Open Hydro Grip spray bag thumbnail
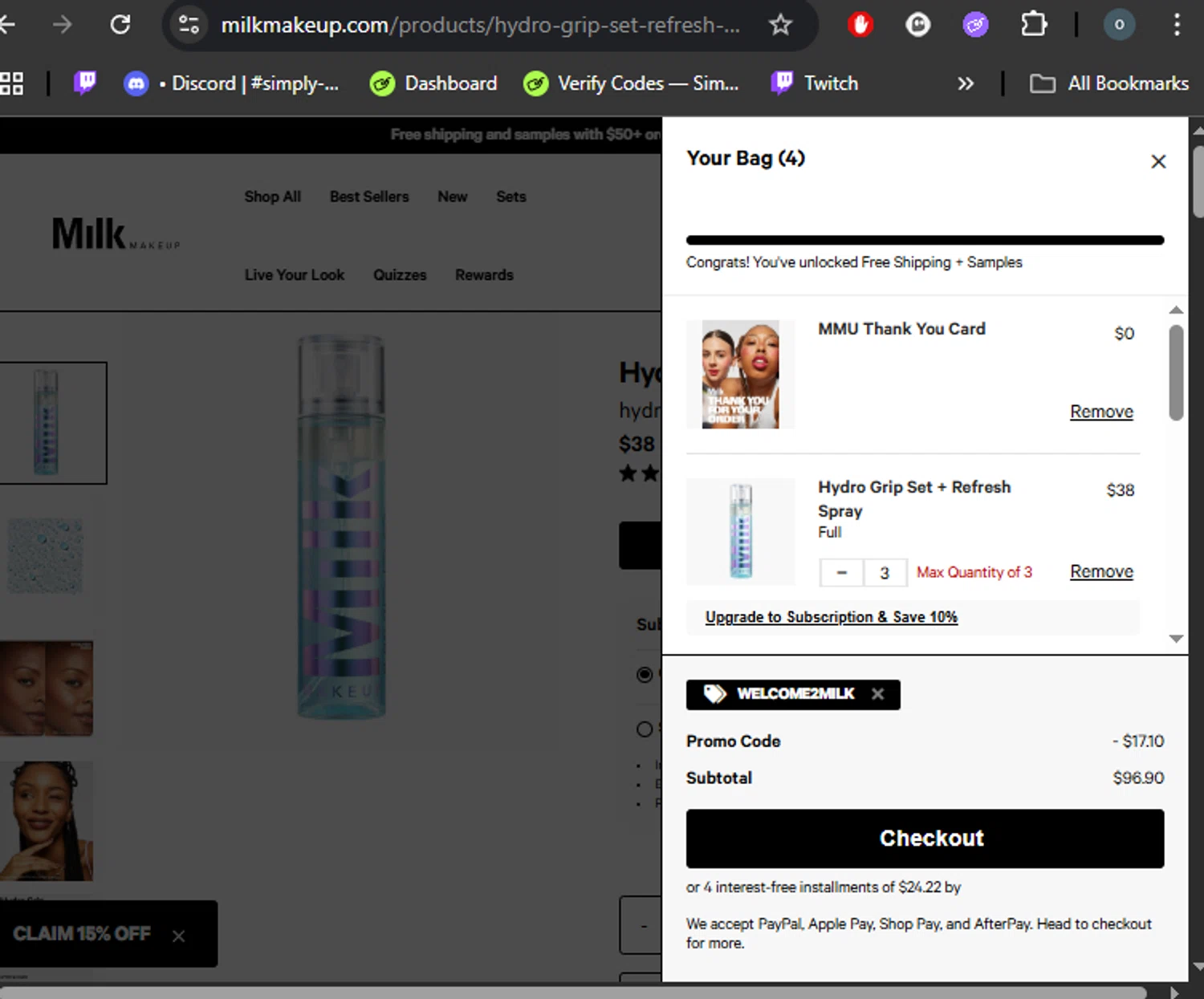 (740, 531)
